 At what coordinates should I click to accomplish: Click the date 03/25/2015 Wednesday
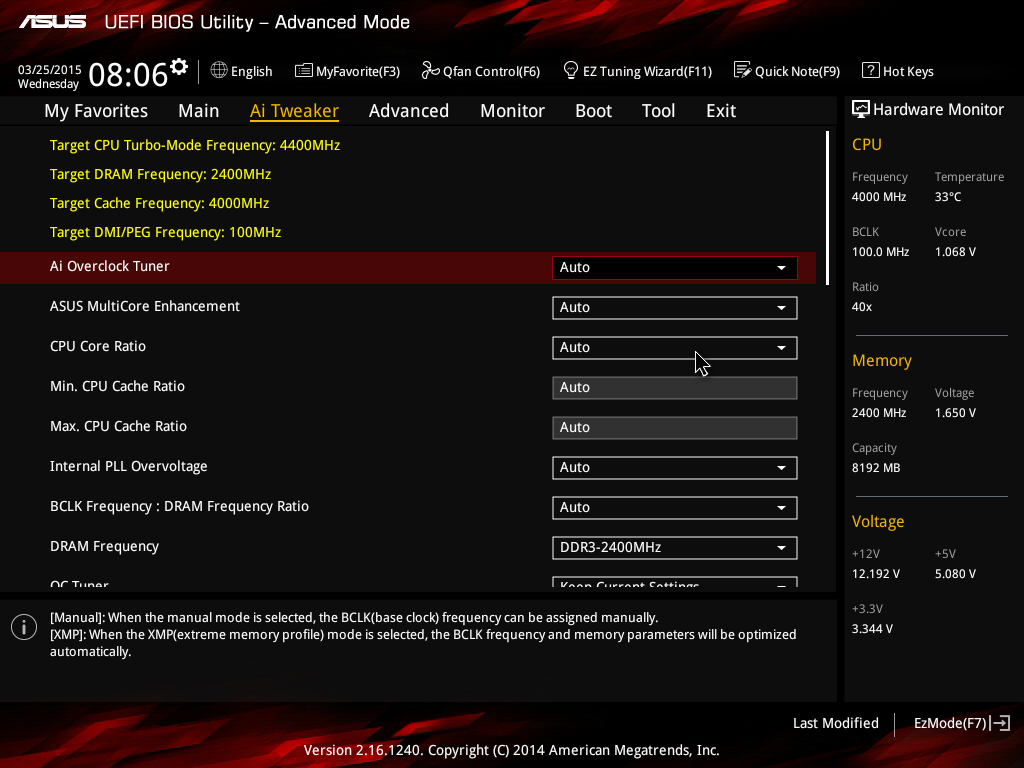[49, 76]
